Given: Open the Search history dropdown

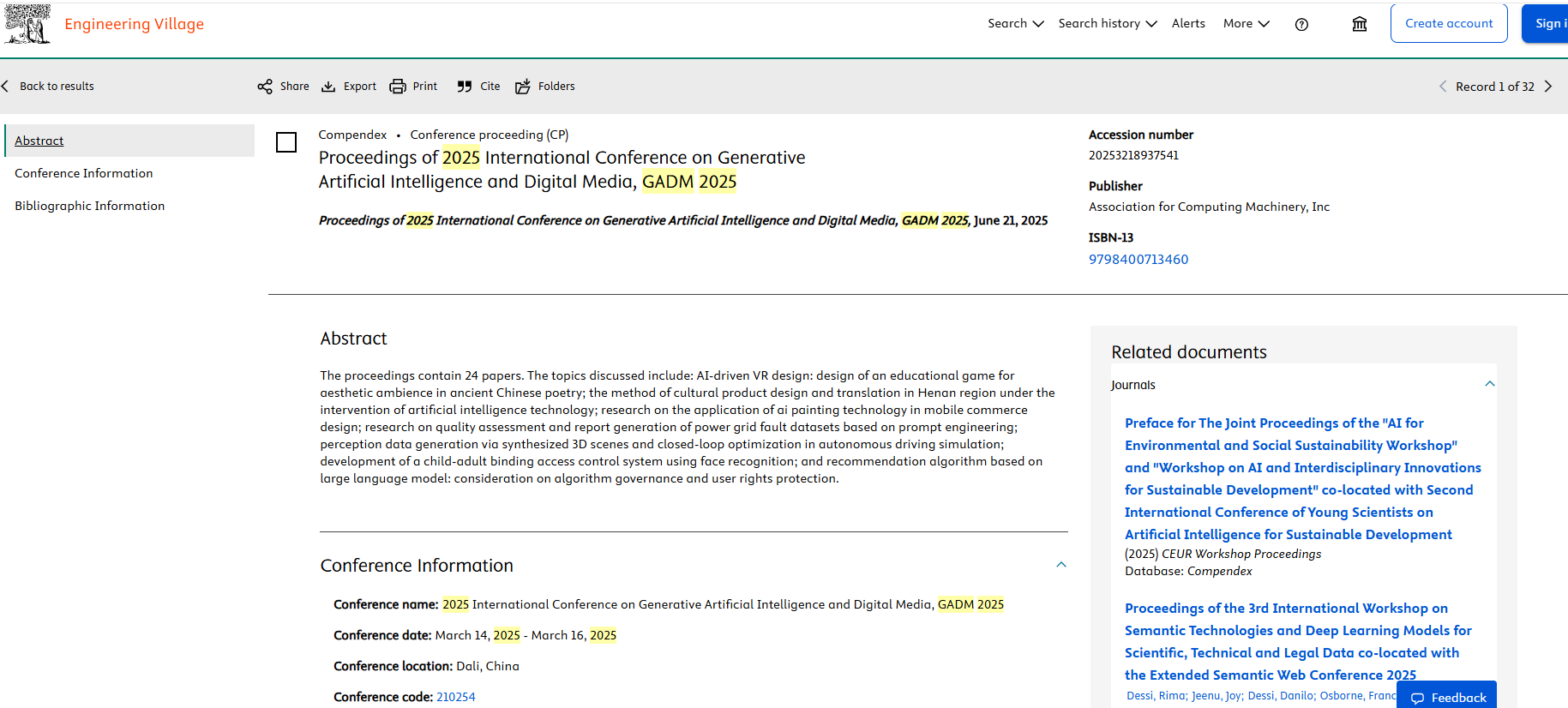Looking at the screenshot, I should [1108, 23].
